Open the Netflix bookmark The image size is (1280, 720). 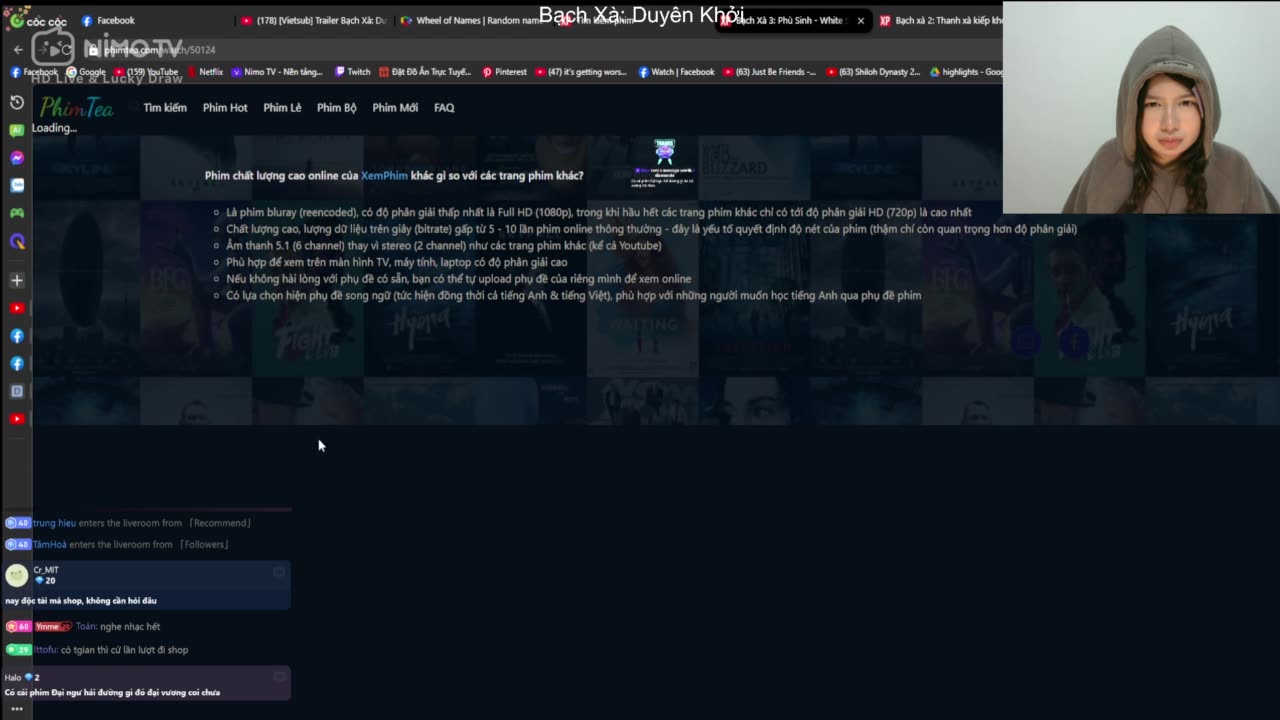point(205,72)
